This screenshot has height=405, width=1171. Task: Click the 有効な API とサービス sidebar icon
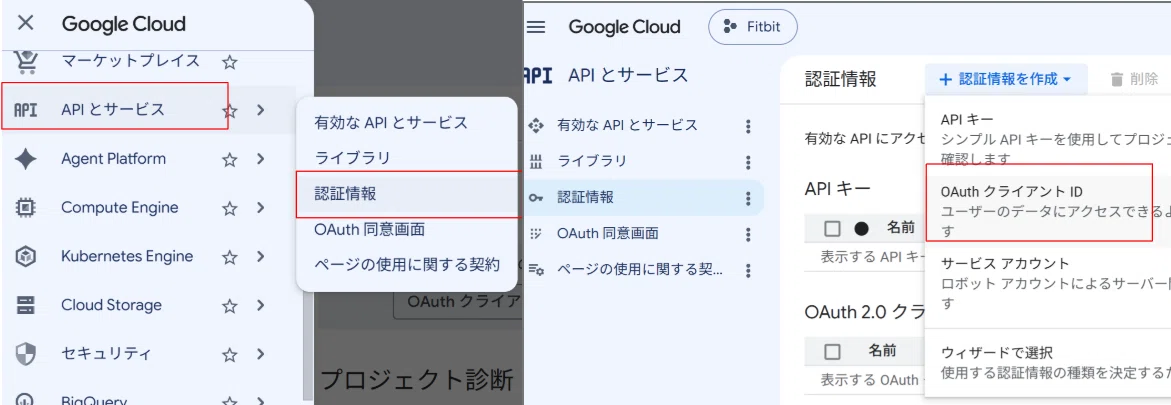(x=535, y=125)
